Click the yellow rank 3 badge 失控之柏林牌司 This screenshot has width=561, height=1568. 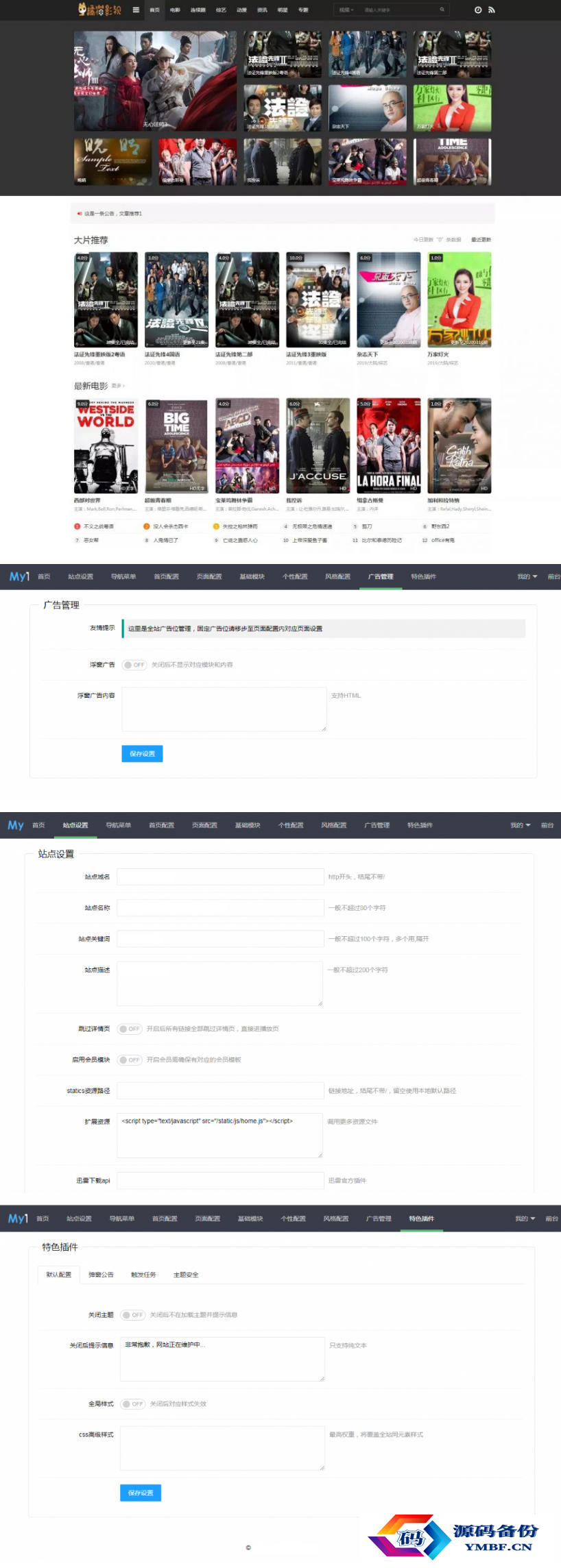tap(216, 526)
